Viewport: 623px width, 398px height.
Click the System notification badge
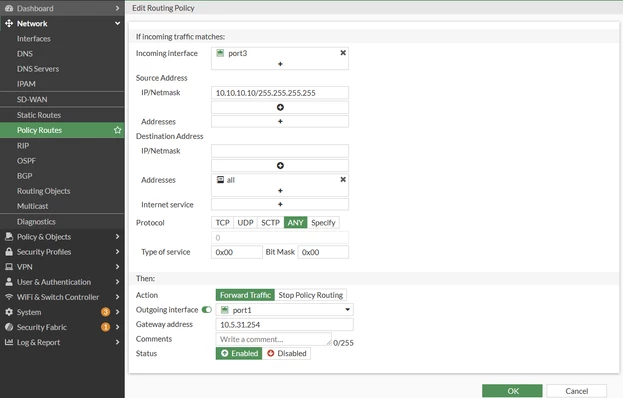tap(105, 312)
